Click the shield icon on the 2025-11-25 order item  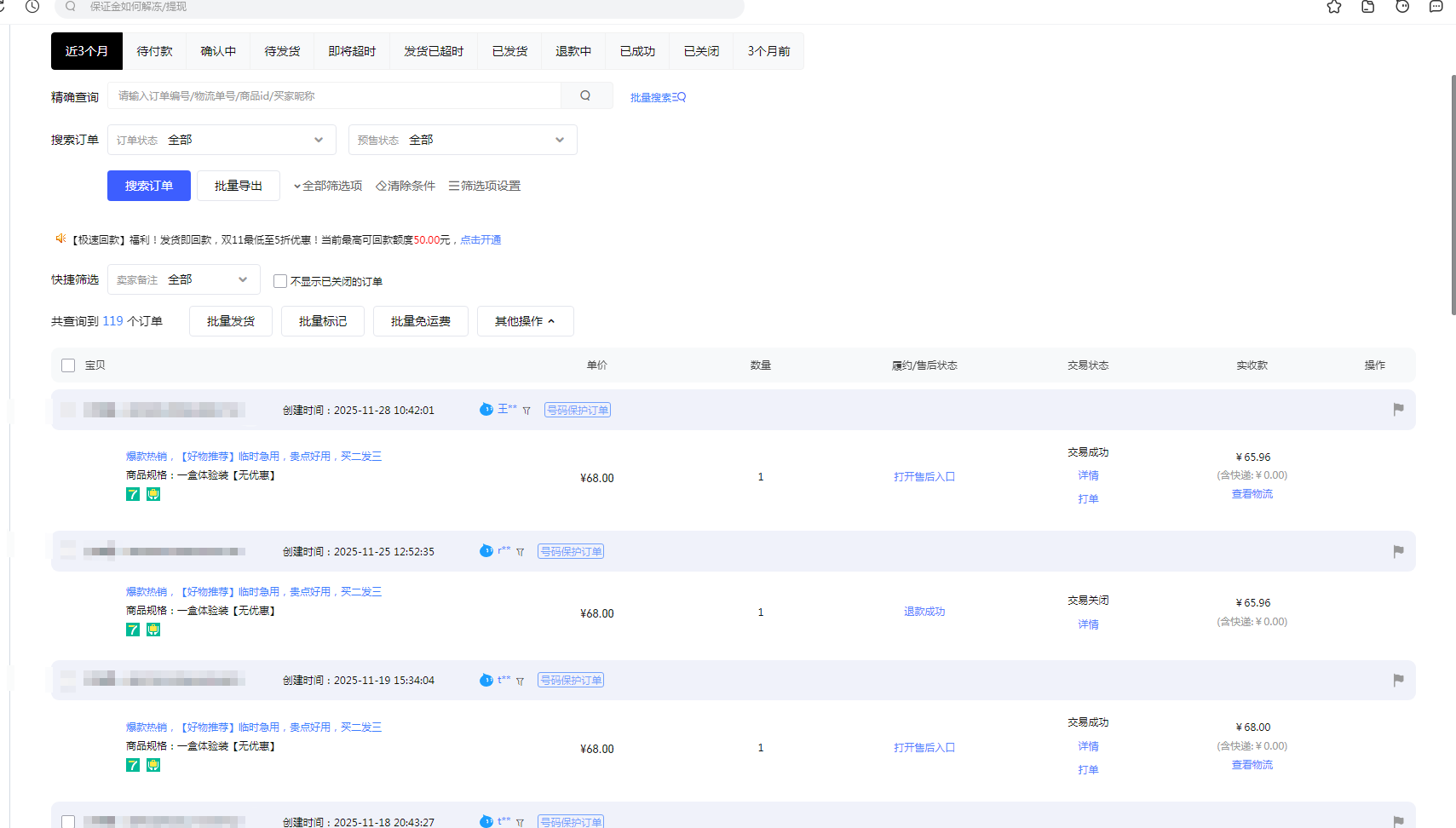pos(153,630)
